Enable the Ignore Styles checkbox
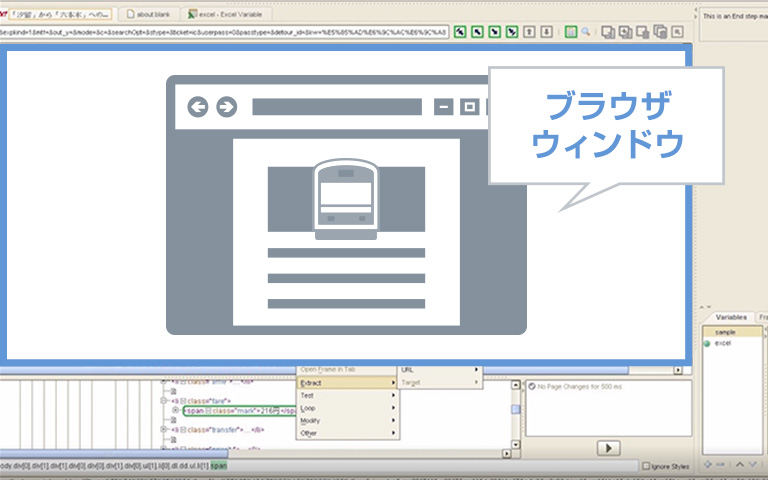Viewport: 768px width, 480px height. click(x=646, y=466)
